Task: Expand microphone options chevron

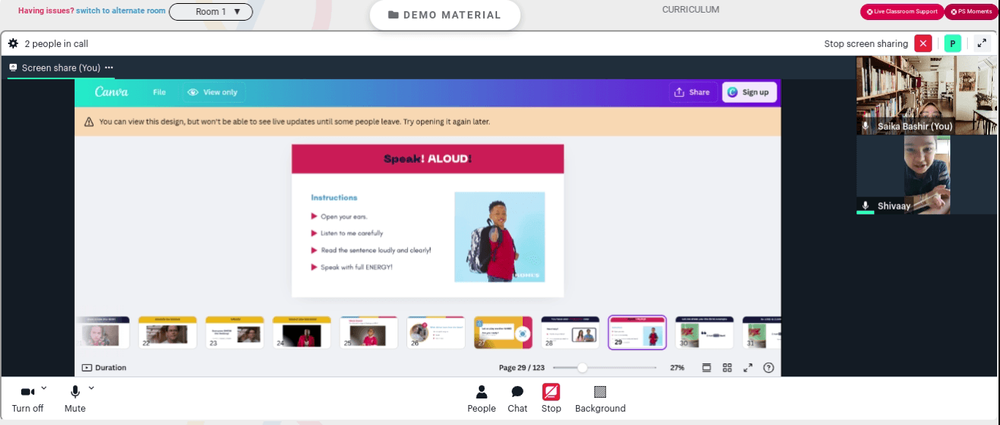Action: pyautogui.click(x=91, y=387)
